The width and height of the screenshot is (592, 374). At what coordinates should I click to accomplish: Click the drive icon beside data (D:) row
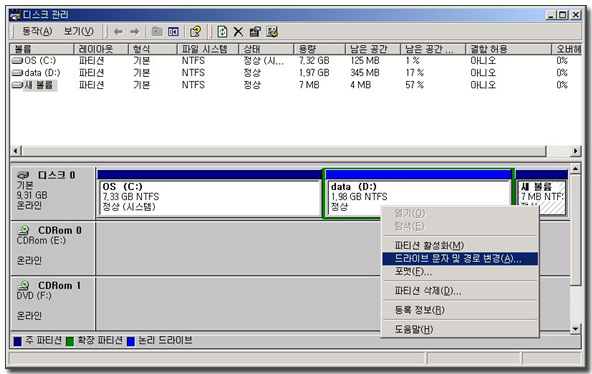point(17,73)
